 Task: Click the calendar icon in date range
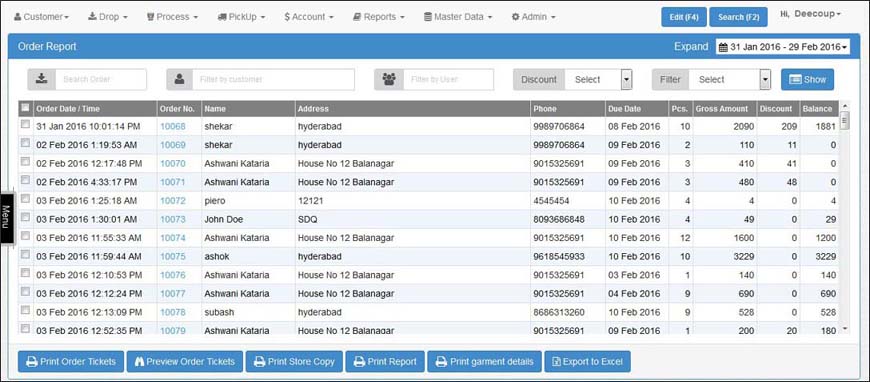[x=723, y=47]
